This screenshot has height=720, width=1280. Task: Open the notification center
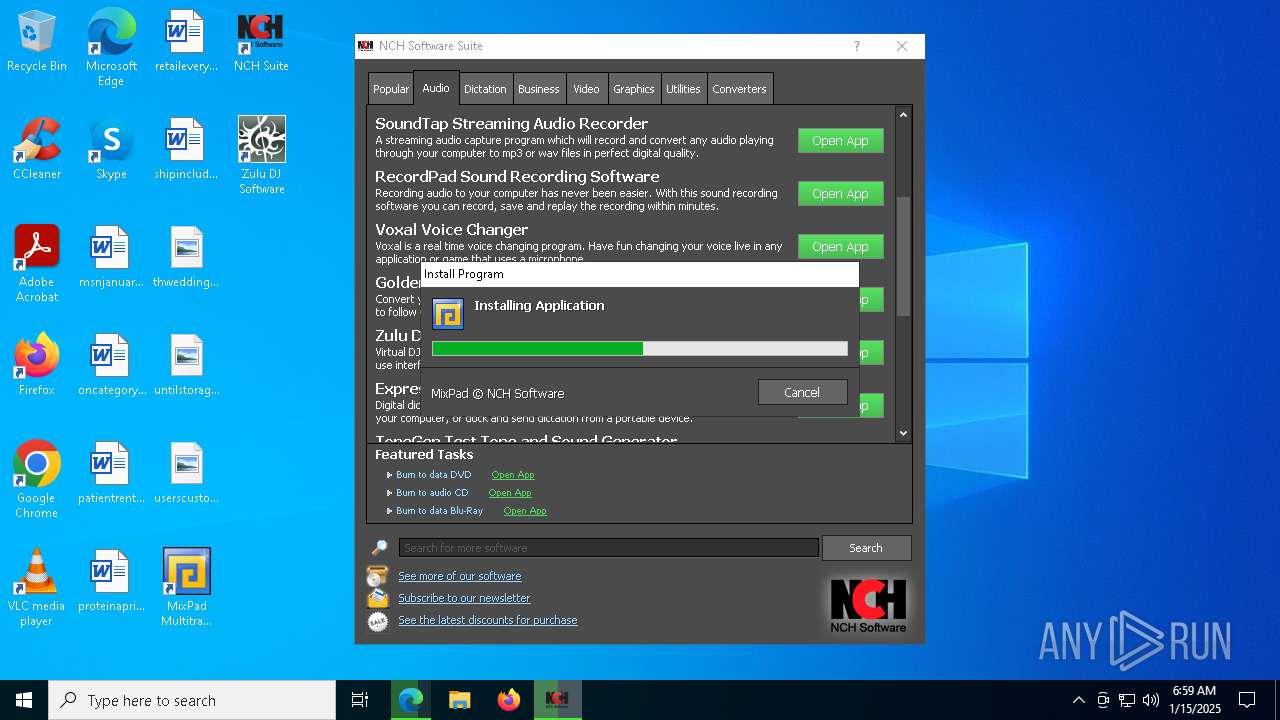[1247, 700]
